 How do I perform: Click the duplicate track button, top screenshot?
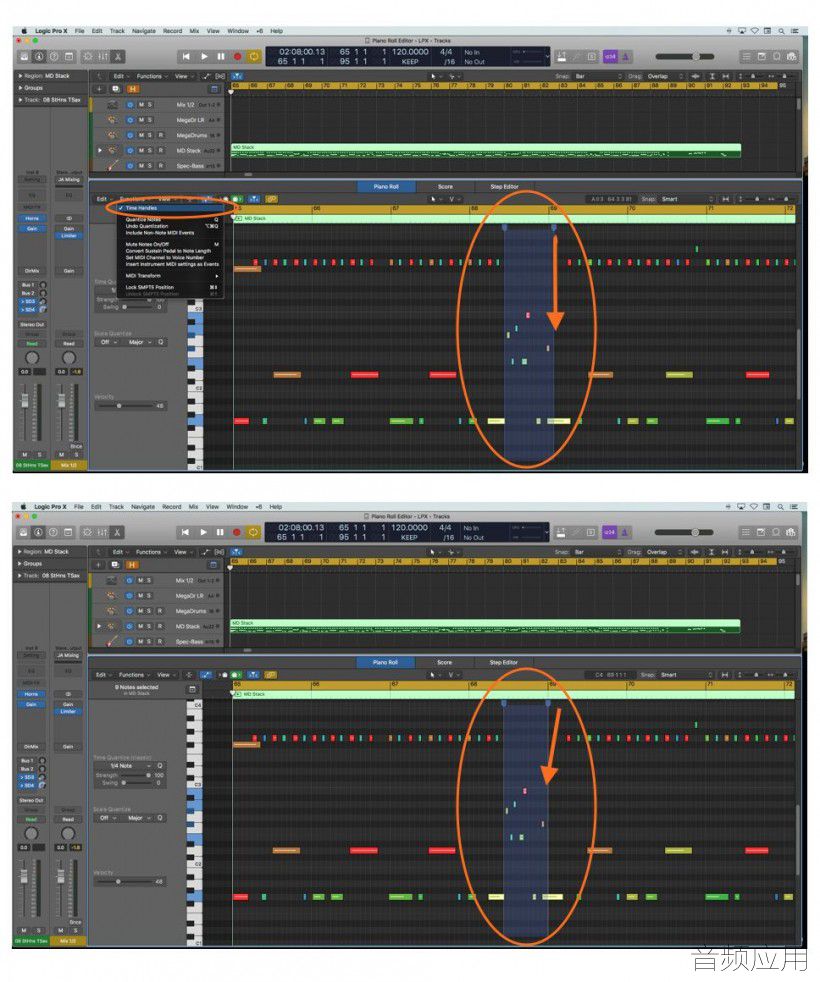[115, 89]
